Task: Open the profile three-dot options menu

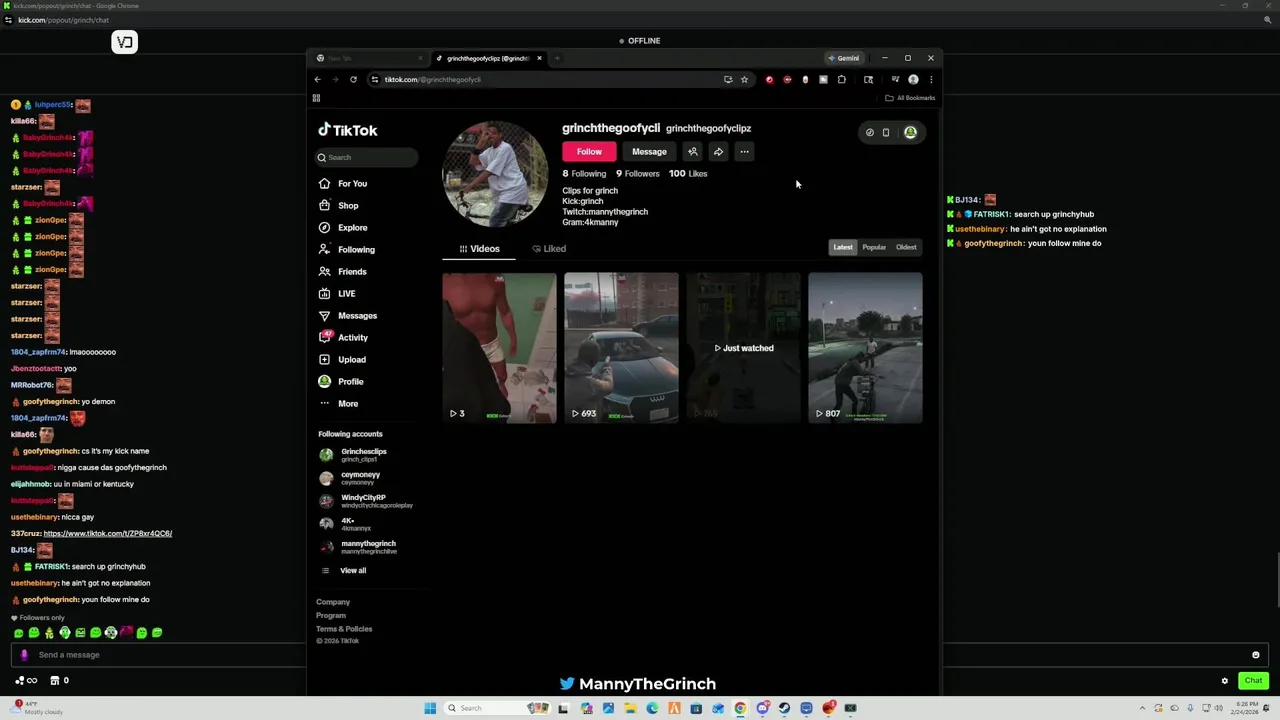Action: 744,152
